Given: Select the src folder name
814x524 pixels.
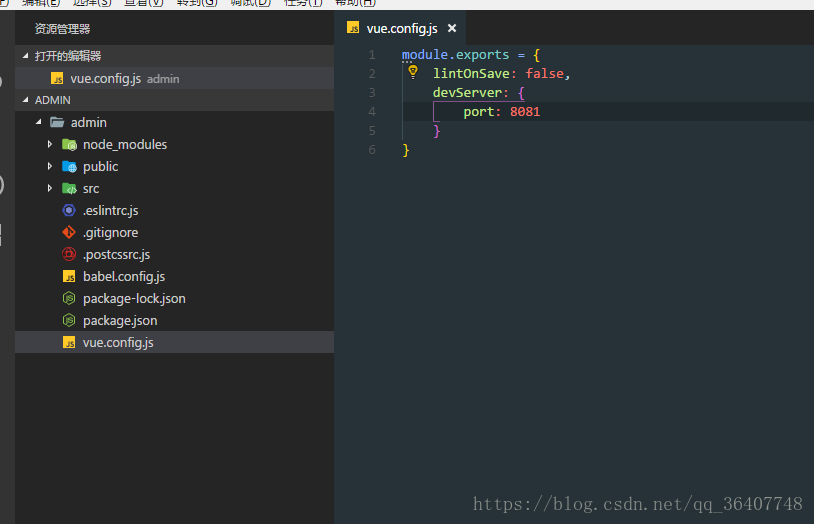Looking at the screenshot, I should pyautogui.click(x=91, y=189).
